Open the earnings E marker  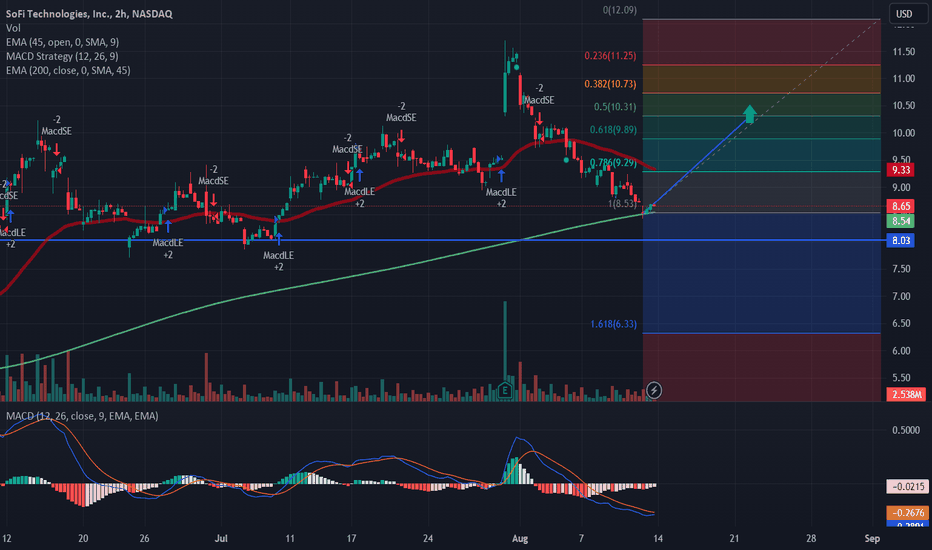505,390
